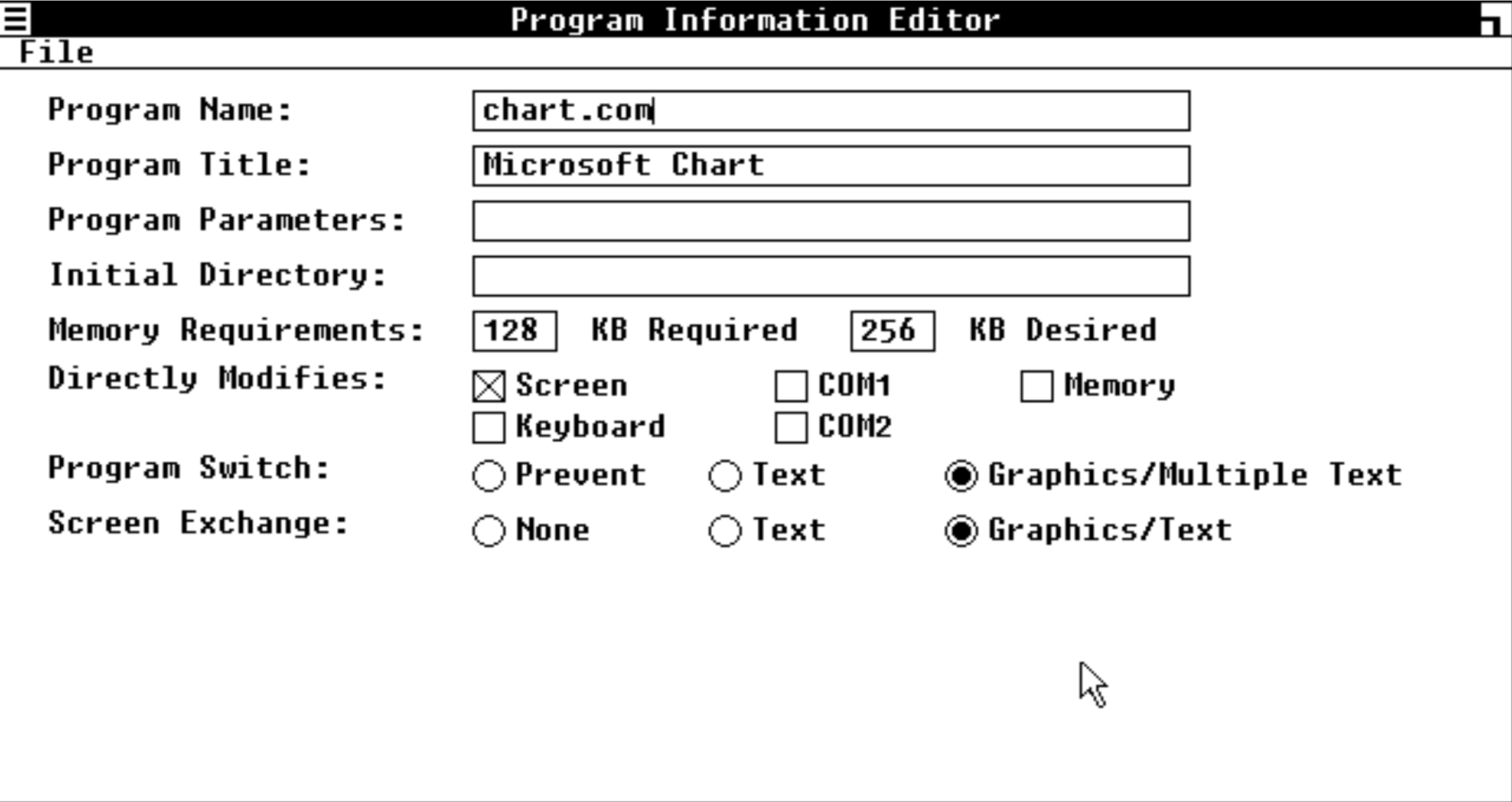Select Graphics/Multiple Text radio button
Screen dimensions: 1512x802
coord(962,475)
